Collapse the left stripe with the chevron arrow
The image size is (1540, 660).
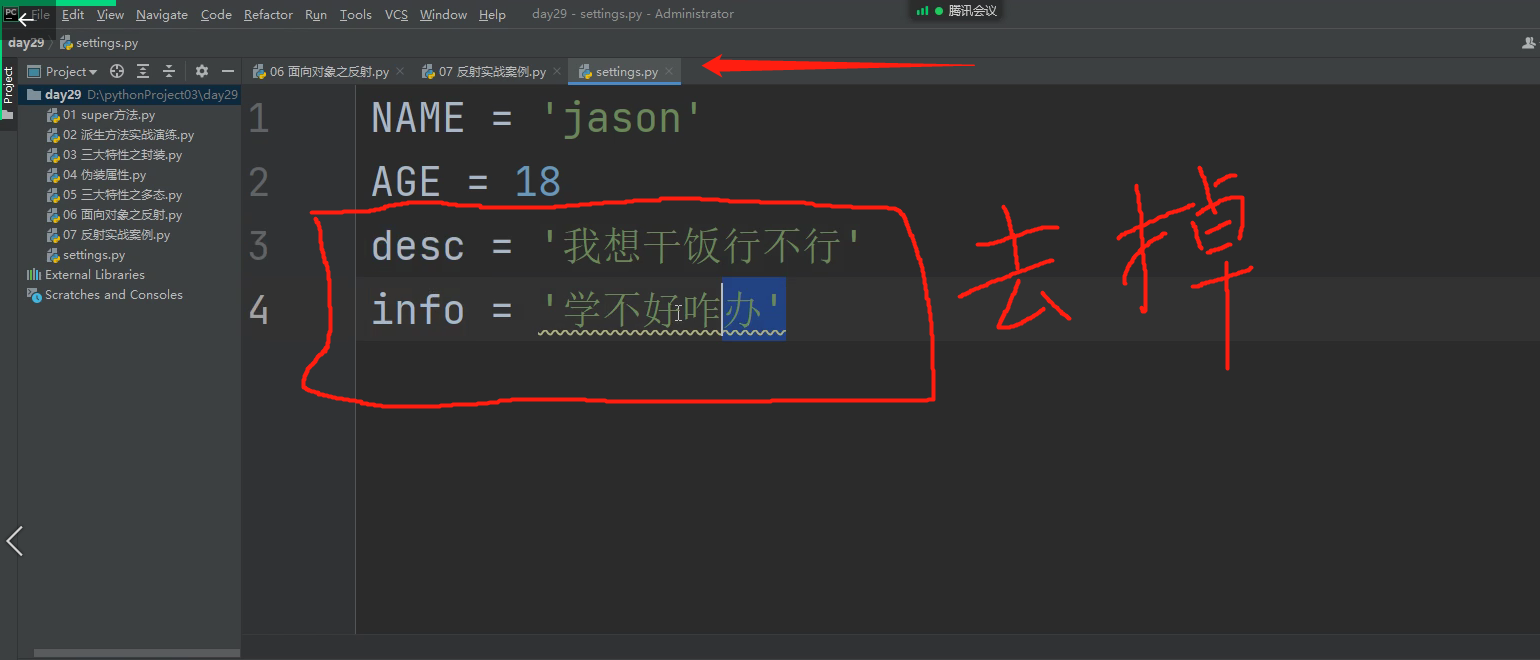(x=13, y=540)
